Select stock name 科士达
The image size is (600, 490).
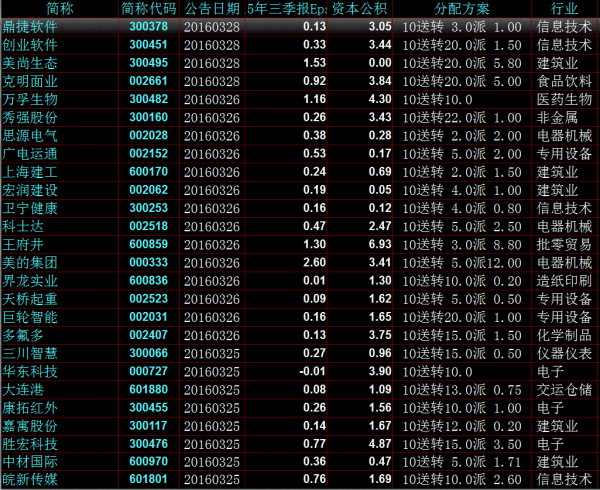tap(23, 226)
